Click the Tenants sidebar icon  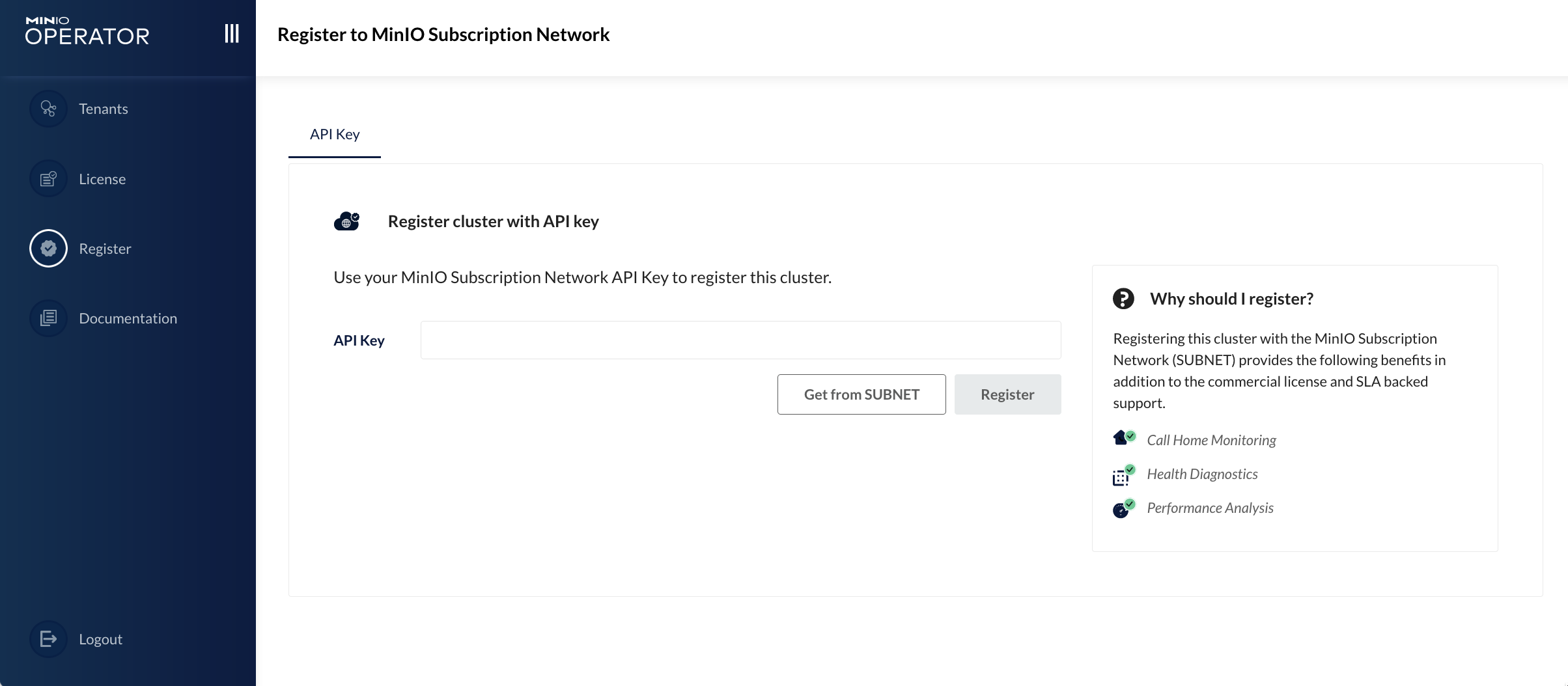point(48,109)
